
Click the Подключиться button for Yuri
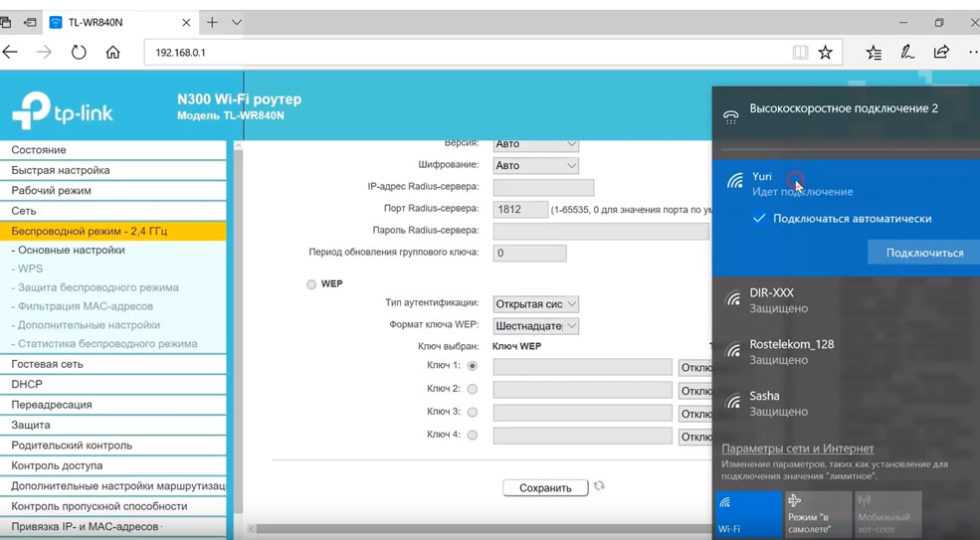(x=924, y=253)
